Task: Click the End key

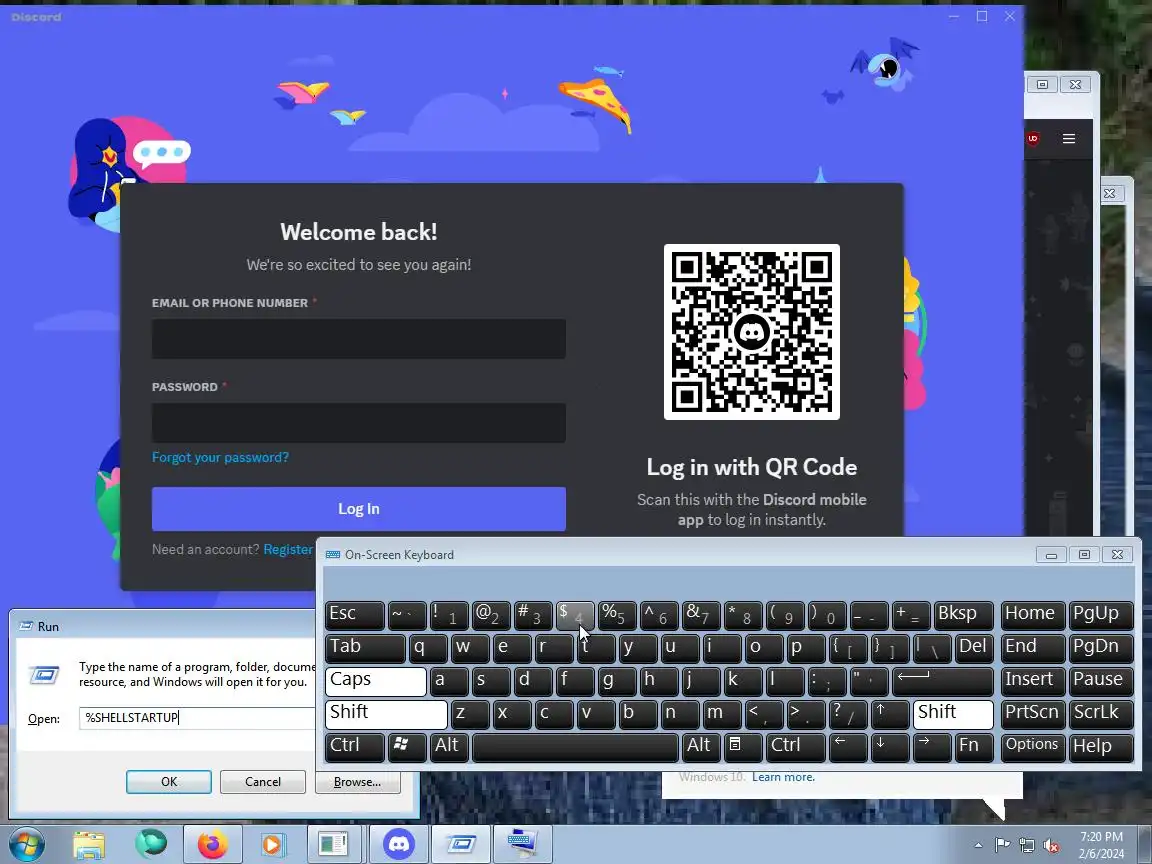Action: [1032, 648]
